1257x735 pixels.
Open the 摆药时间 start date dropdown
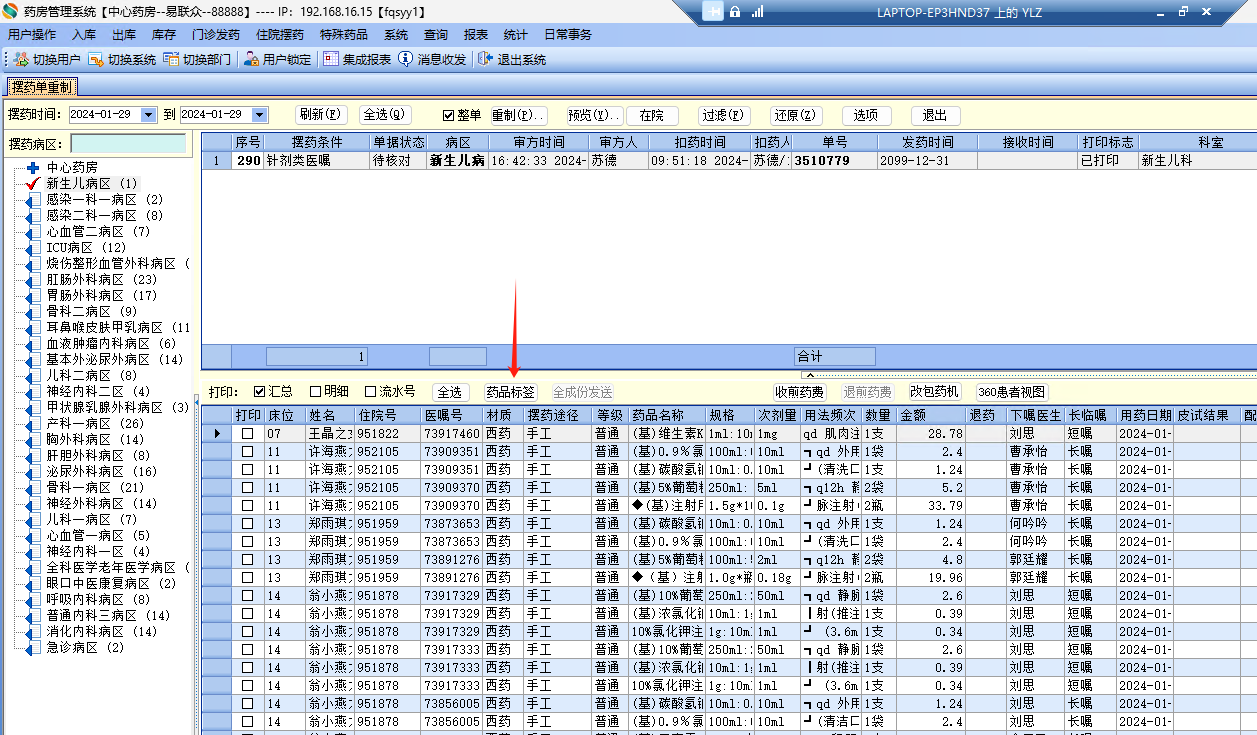click(x=149, y=115)
